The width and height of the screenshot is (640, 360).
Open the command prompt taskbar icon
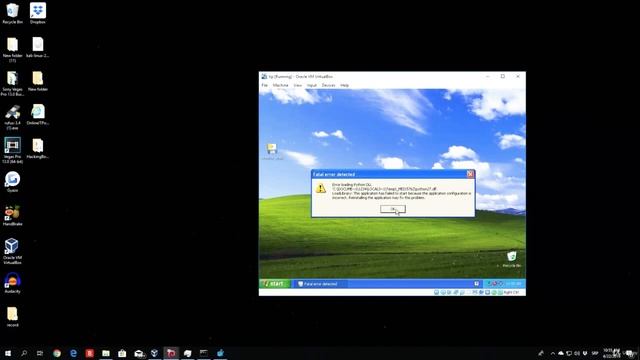coord(204,353)
